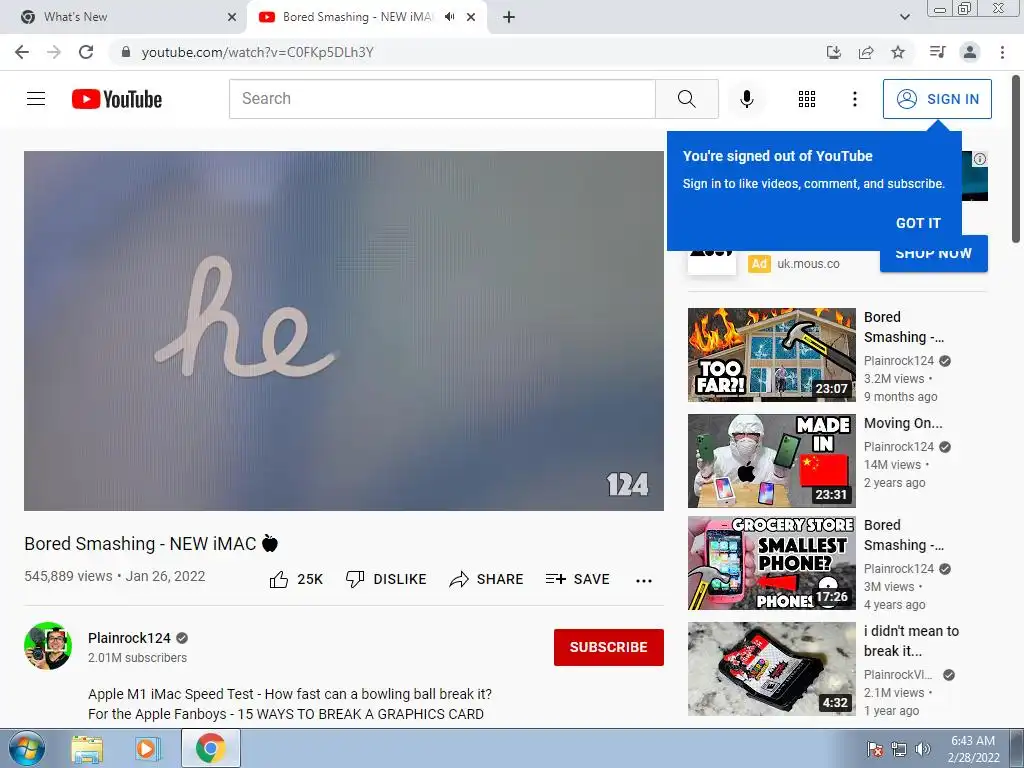Open the MADE IN China video thumbnail
1024x768 pixels.
(x=771, y=460)
